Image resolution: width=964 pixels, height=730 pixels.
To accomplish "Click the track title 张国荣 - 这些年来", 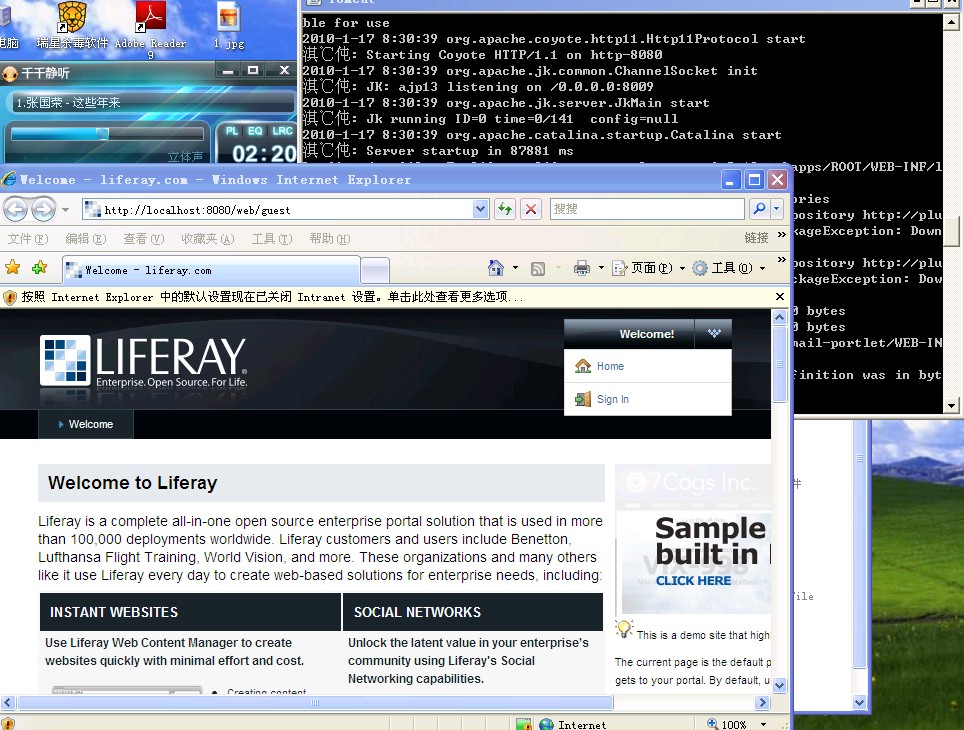I will [x=68, y=103].
